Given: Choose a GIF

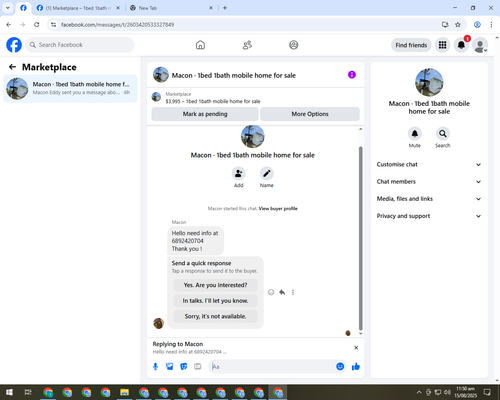Looking at the screenshot, I should tap(198, 367).
